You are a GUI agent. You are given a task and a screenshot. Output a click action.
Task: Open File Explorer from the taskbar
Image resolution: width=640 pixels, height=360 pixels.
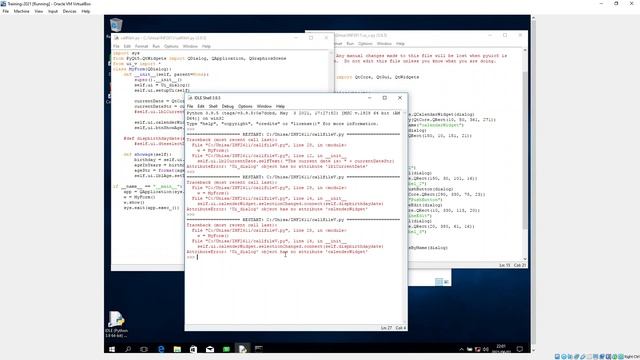[x=177, y=349]
